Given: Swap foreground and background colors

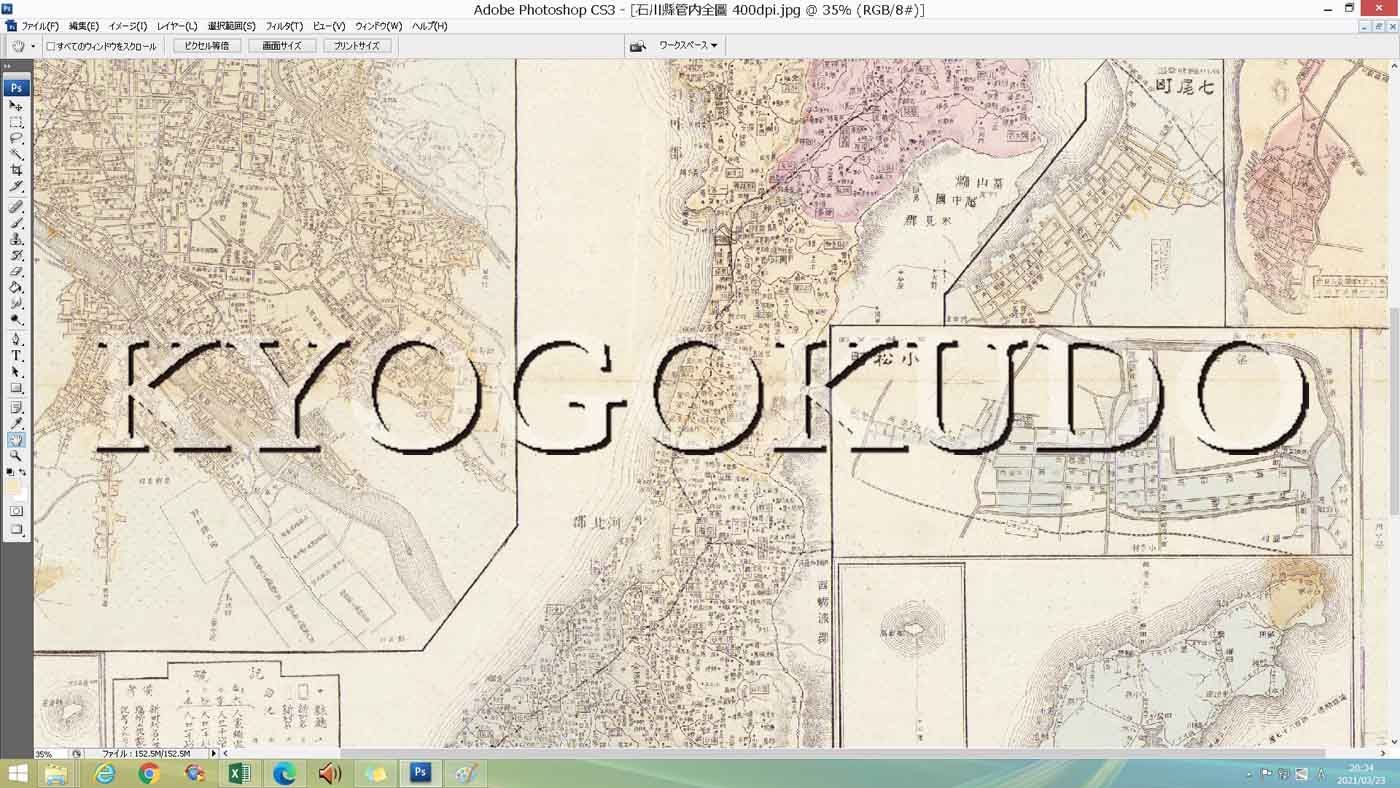Looking at the screenshot, I should point(23,471).
